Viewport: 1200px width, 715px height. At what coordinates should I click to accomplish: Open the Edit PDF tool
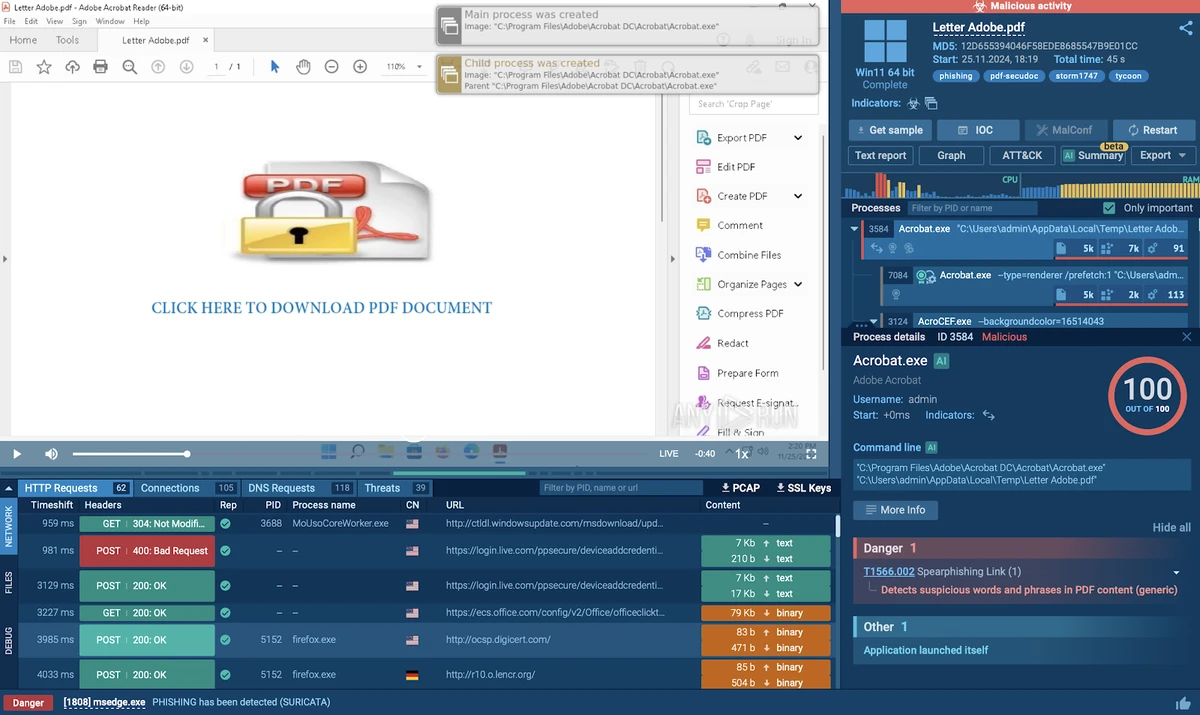click(x=736, y=167)
